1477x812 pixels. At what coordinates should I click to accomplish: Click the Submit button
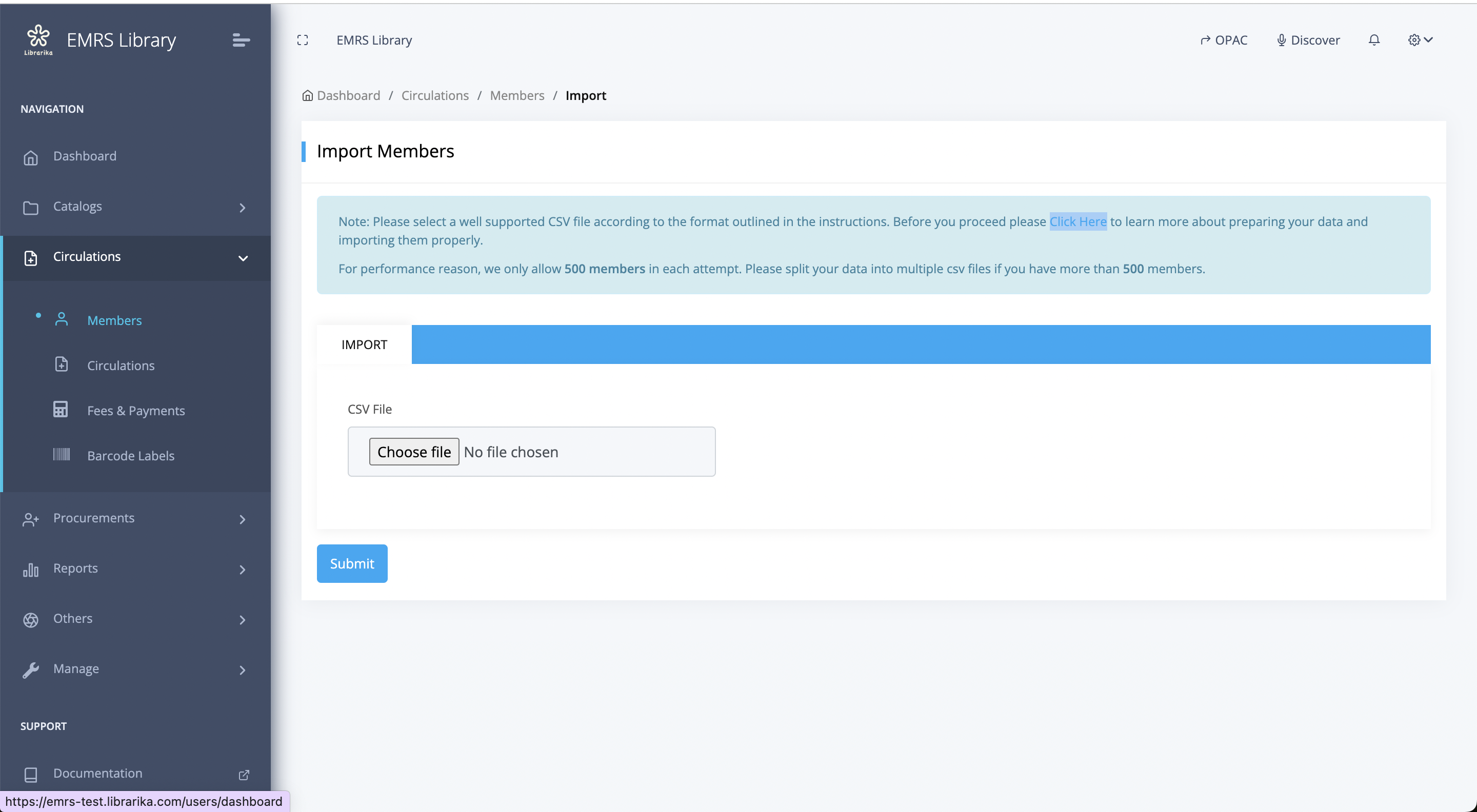point(351,563)
